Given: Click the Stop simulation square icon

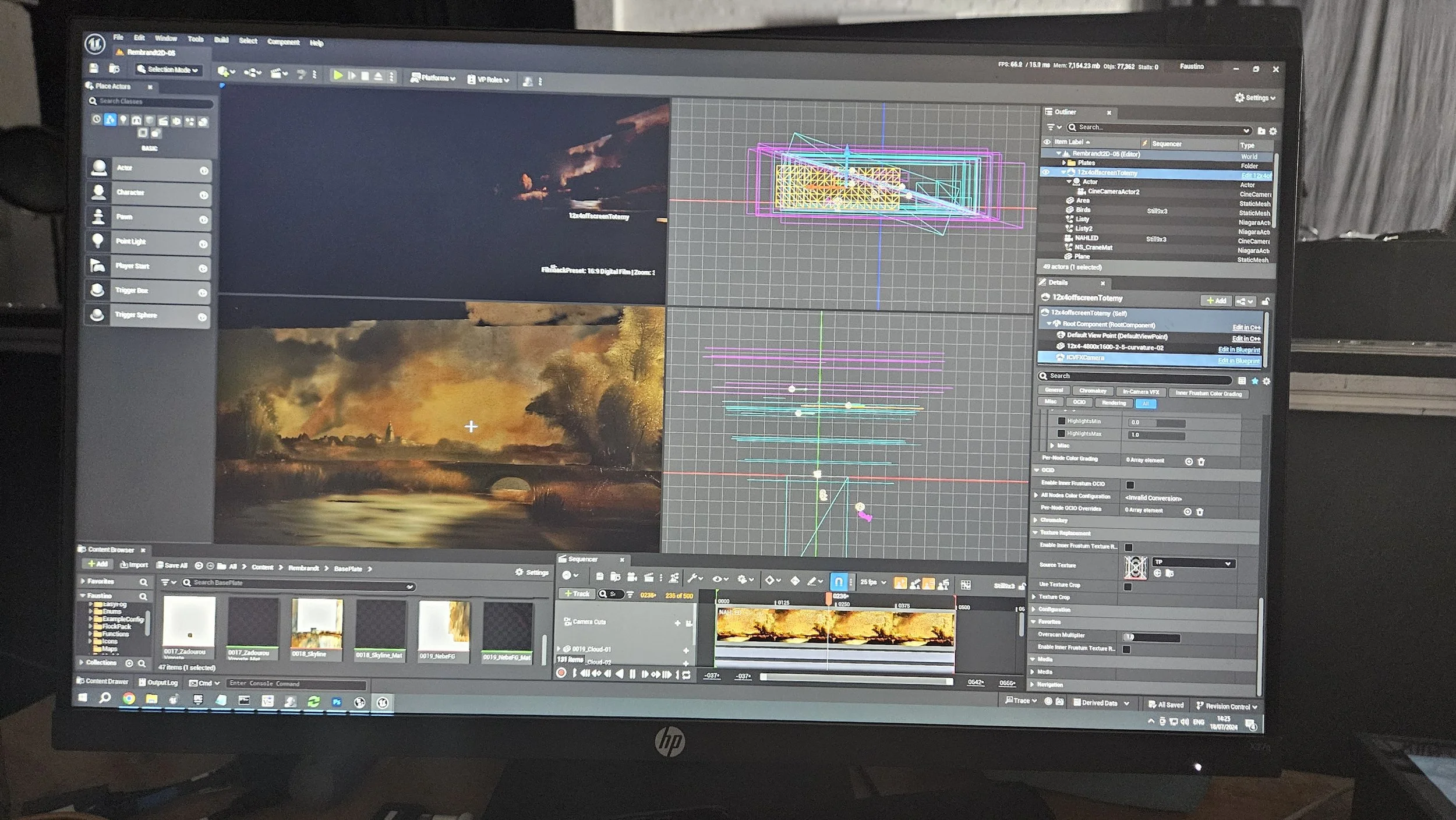Looking at the screenshot, I should click(x=365, y=76).
